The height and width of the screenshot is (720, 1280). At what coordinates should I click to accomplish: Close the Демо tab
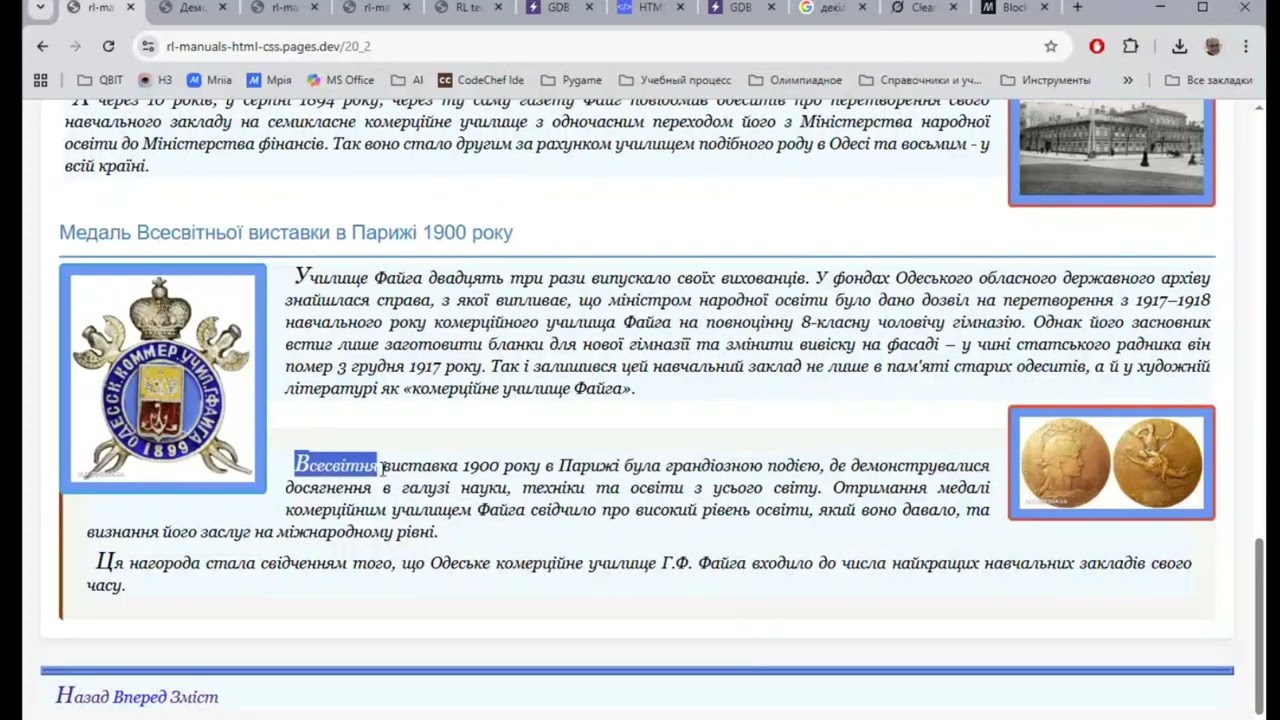[x=223, y=7]
